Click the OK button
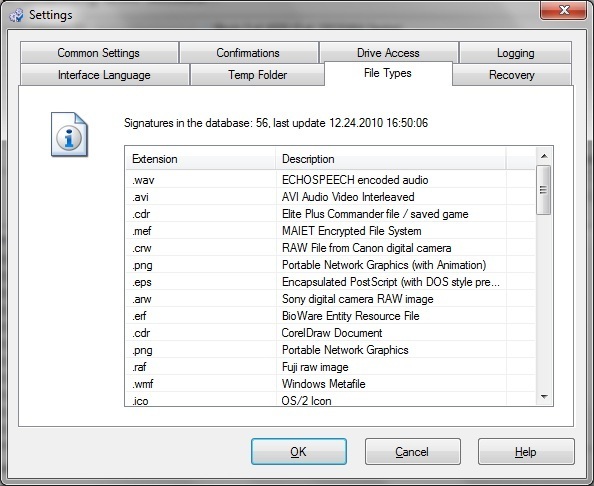Screen dimensions: 594x486 click(x=299, y=452)
